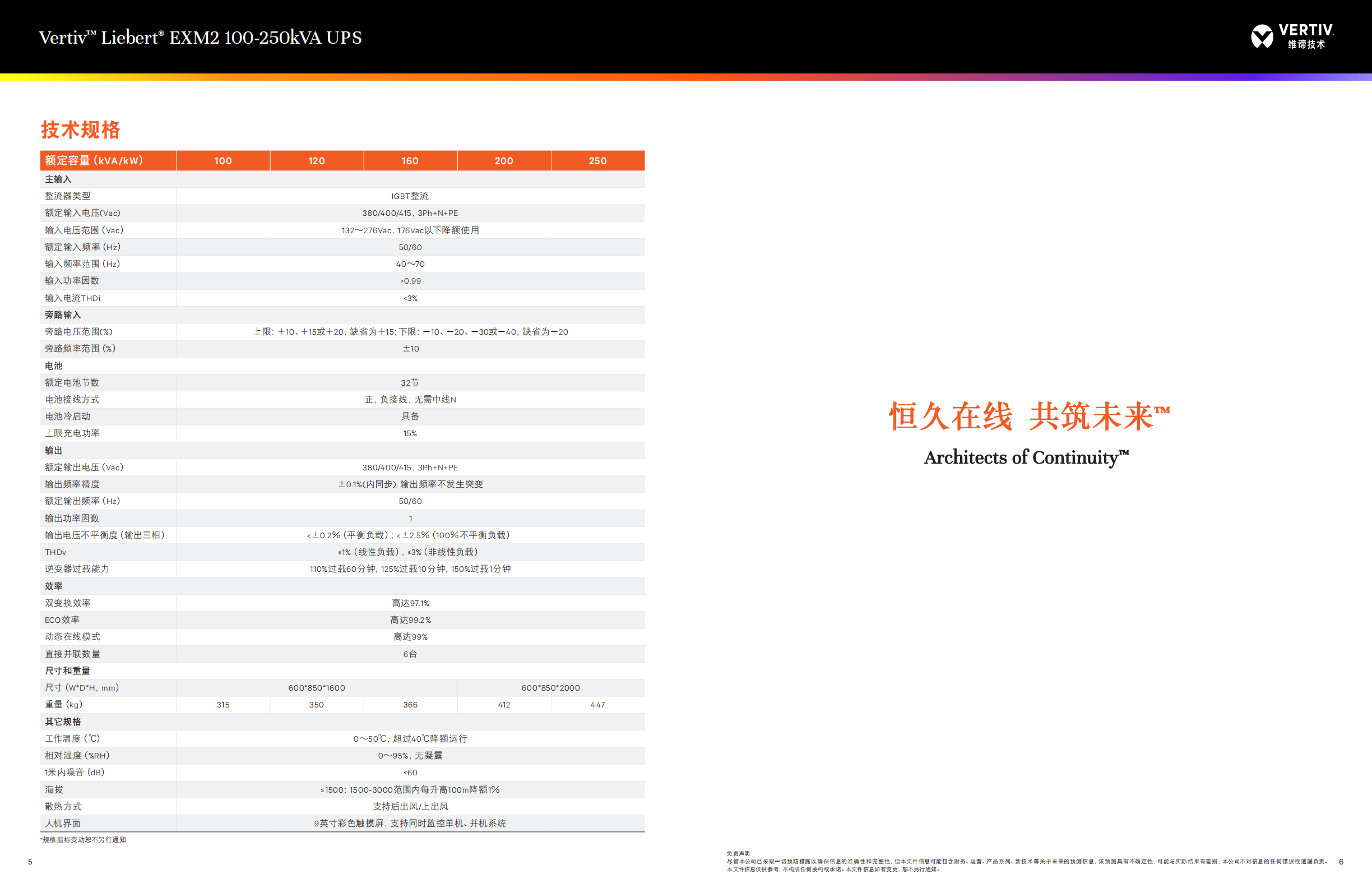Screen dimensions: 1372x888
Task: Click the '412' weight value
Action: [x=504, y=705]
